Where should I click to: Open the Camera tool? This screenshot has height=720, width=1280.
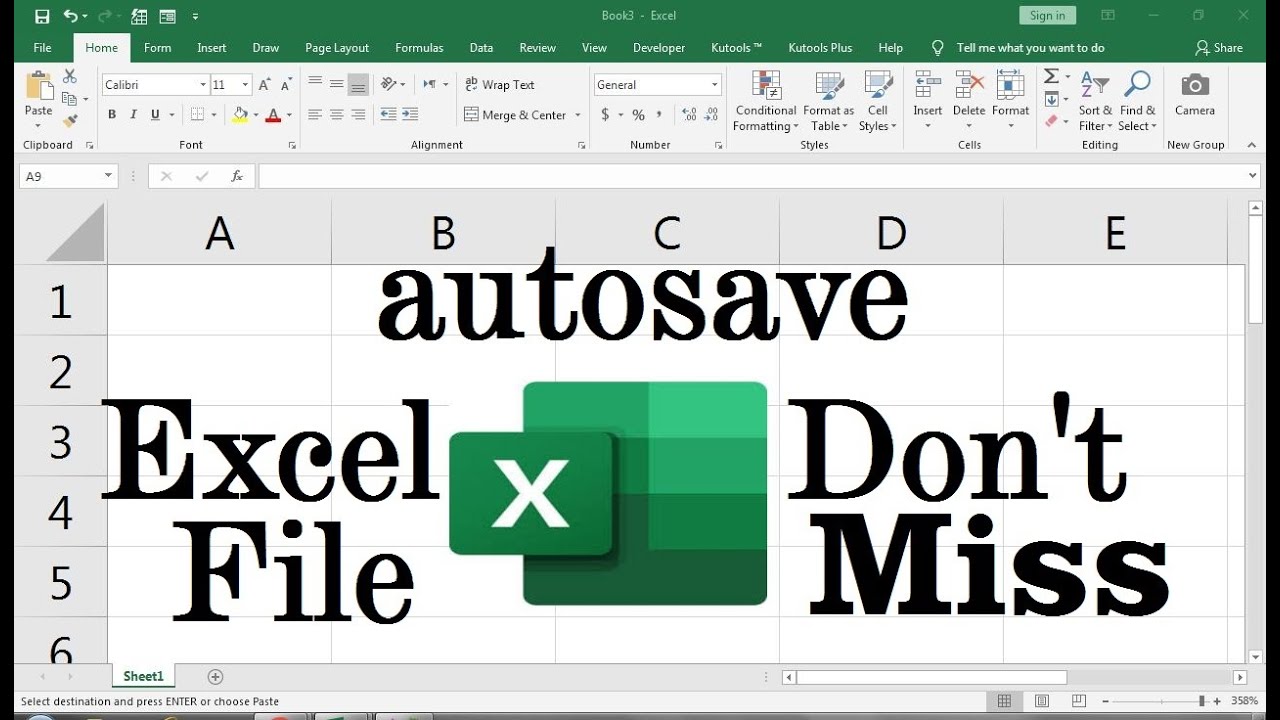tap(1195, 94)
